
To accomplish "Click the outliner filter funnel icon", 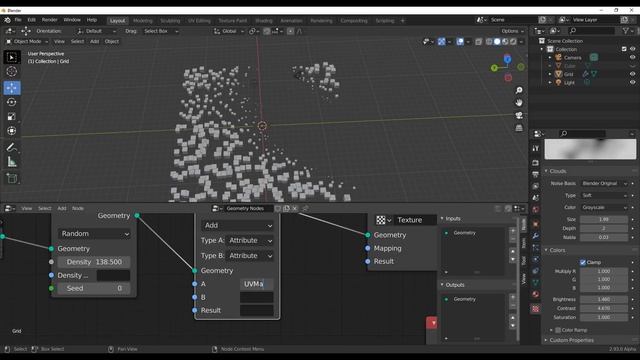I will tap(625, 31).
